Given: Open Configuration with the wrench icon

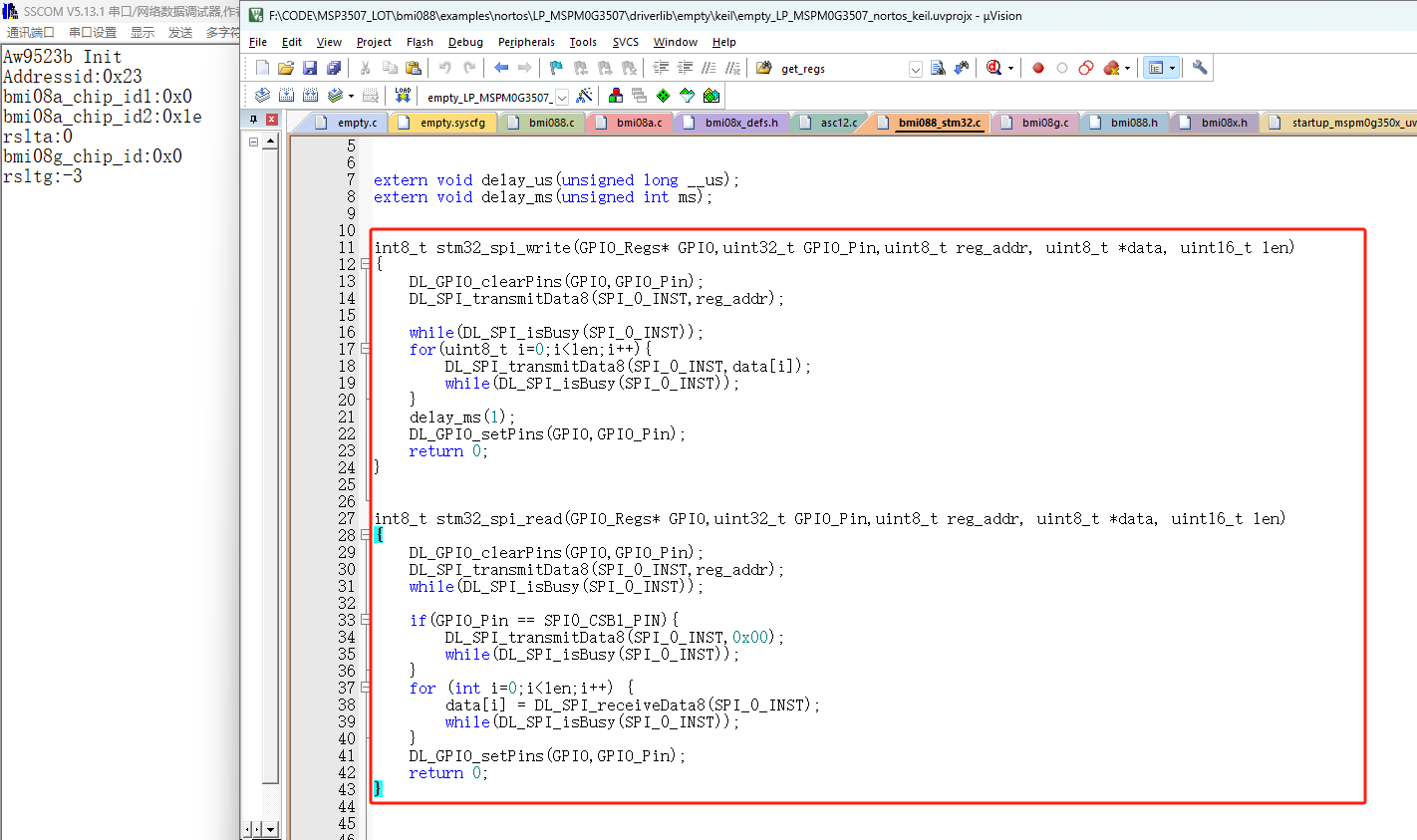Looking at the screenshot, I should (x=1200, y=68).
